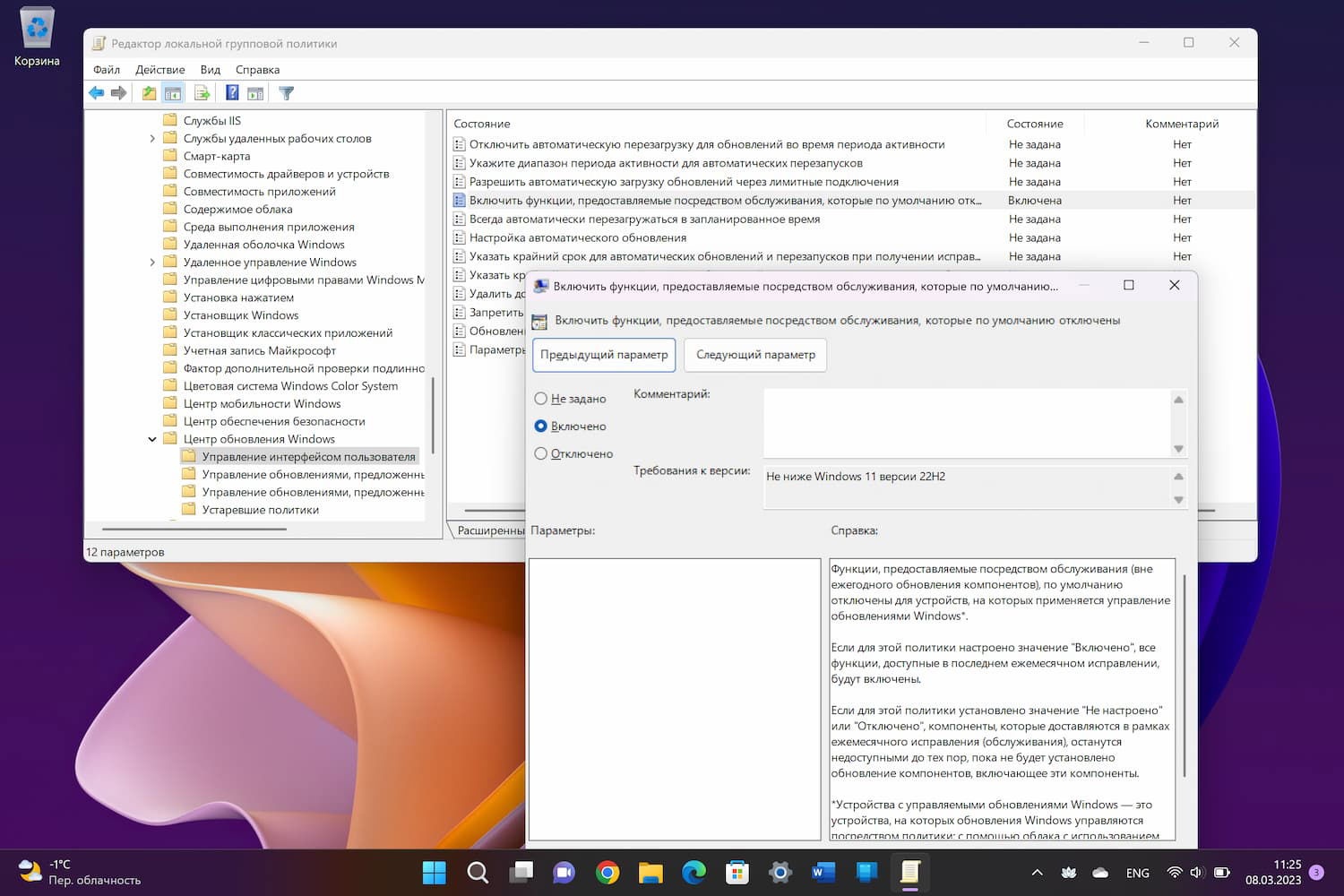
Task: Click the ENG language indicator in the tray
Action: pos(1137,873)
